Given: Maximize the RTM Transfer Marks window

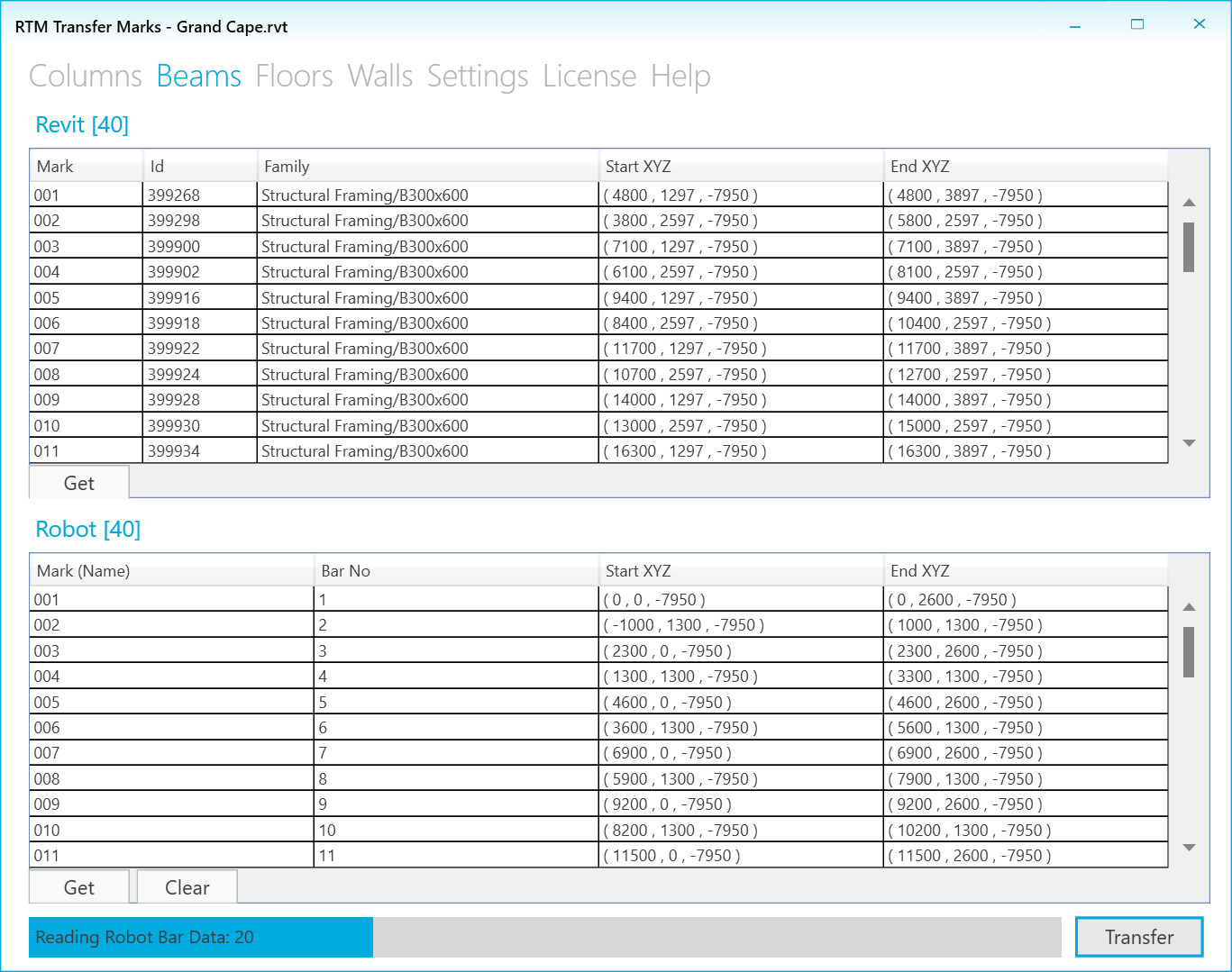Looking at the screenshot, I should coord(1137,25).
